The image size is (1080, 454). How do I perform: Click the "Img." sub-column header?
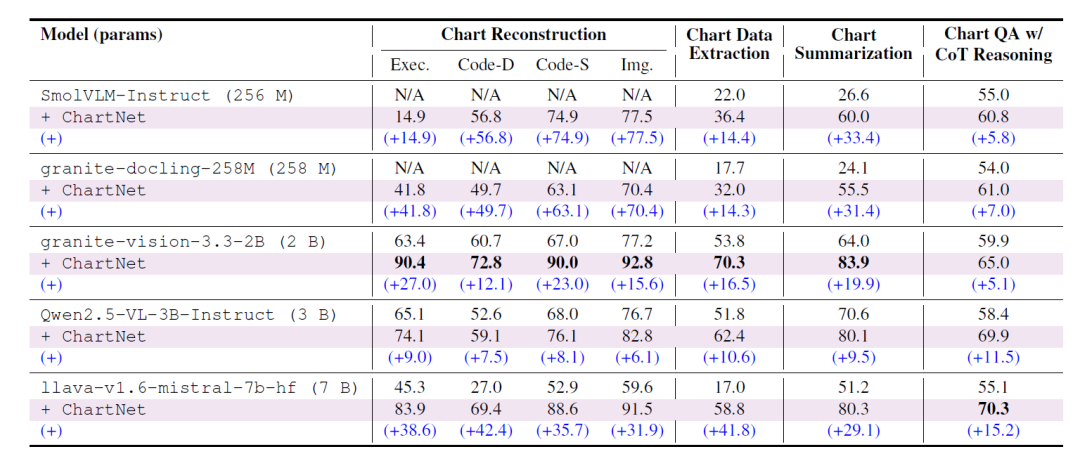tap(637, 65)
